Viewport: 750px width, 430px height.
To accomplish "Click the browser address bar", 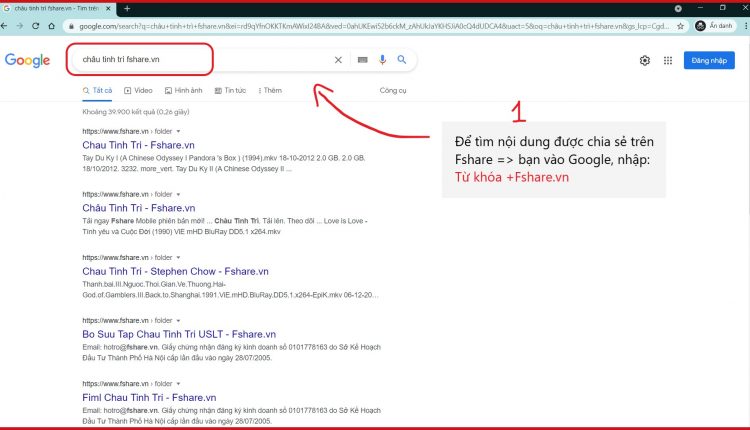I will (374, 26).
